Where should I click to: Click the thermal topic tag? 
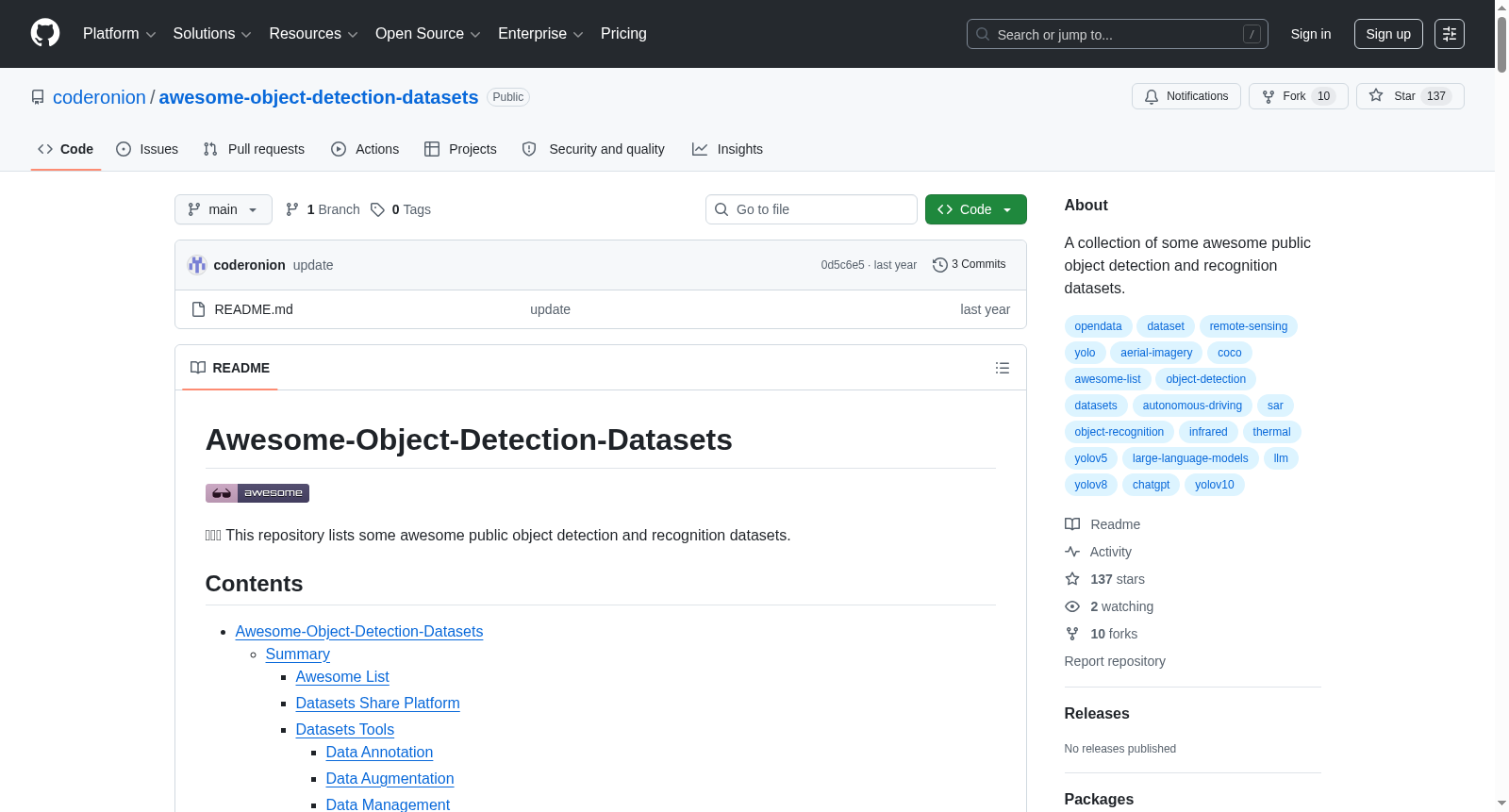1271,432
